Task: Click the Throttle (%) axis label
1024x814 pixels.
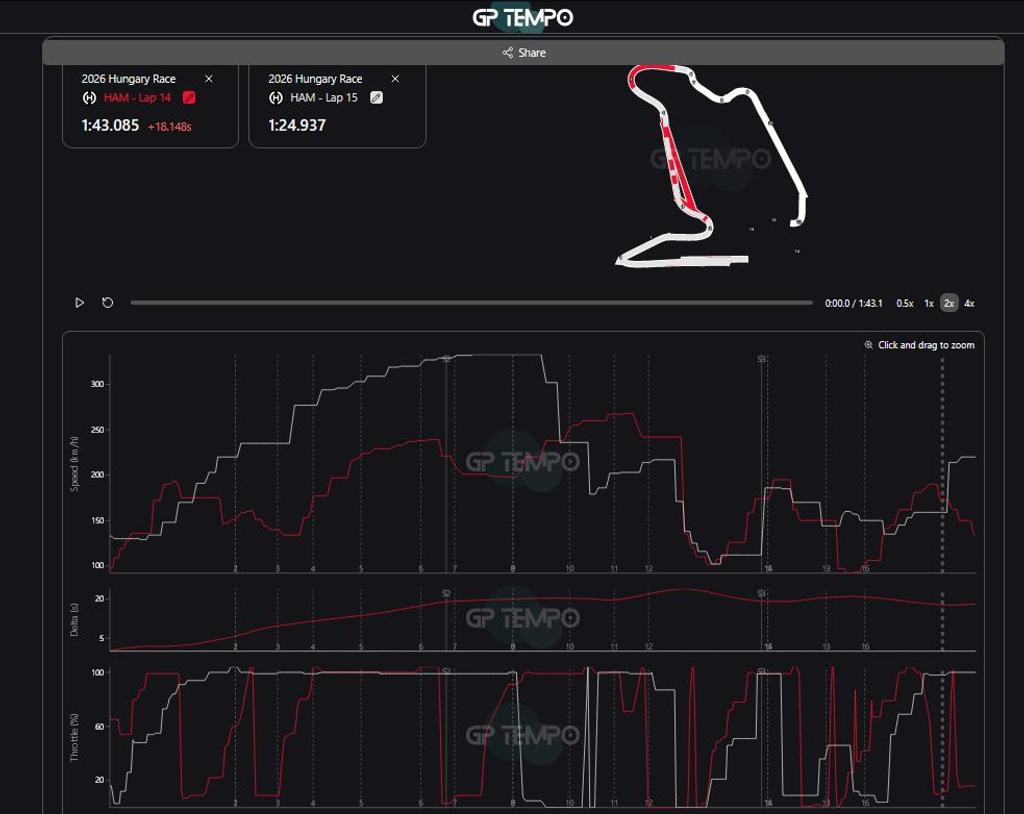Action: (x=74, y=737)
